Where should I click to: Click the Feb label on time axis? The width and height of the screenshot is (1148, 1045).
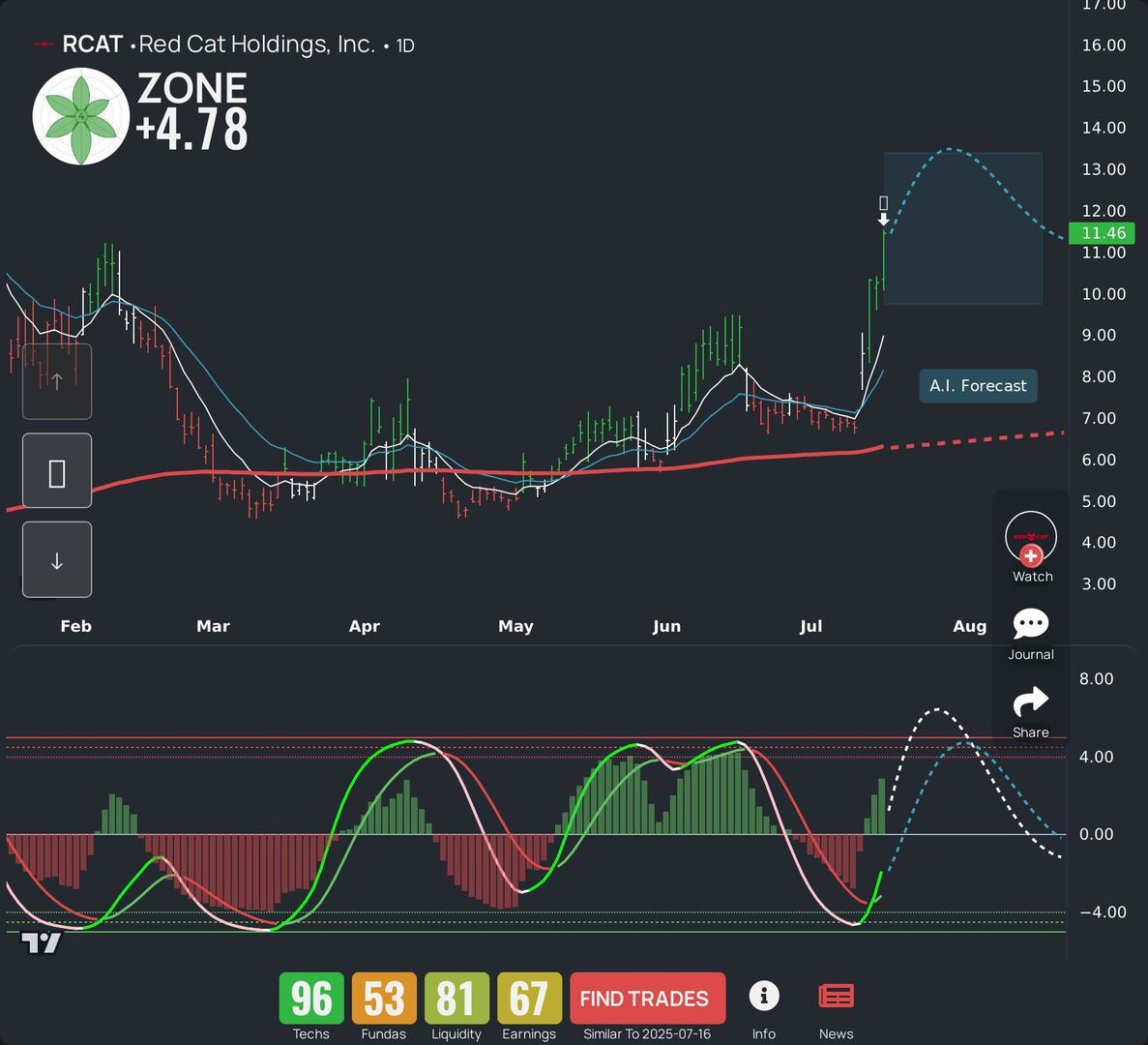(x=76, y=626)
